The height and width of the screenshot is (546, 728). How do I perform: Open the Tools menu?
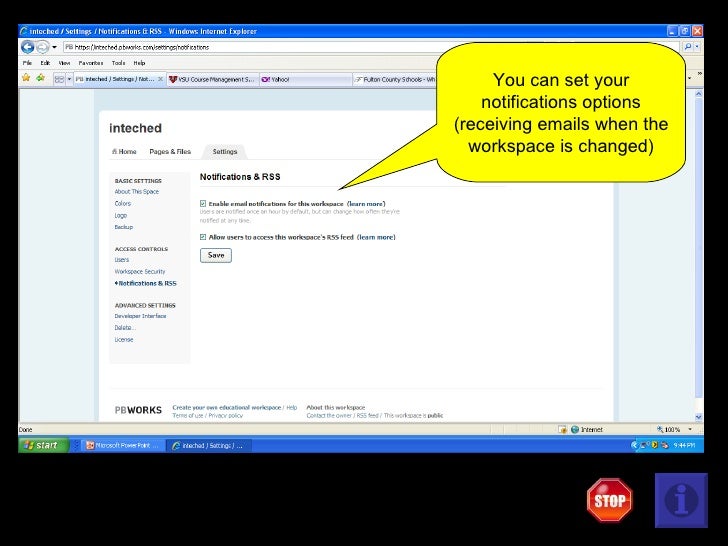click(118, 63)
